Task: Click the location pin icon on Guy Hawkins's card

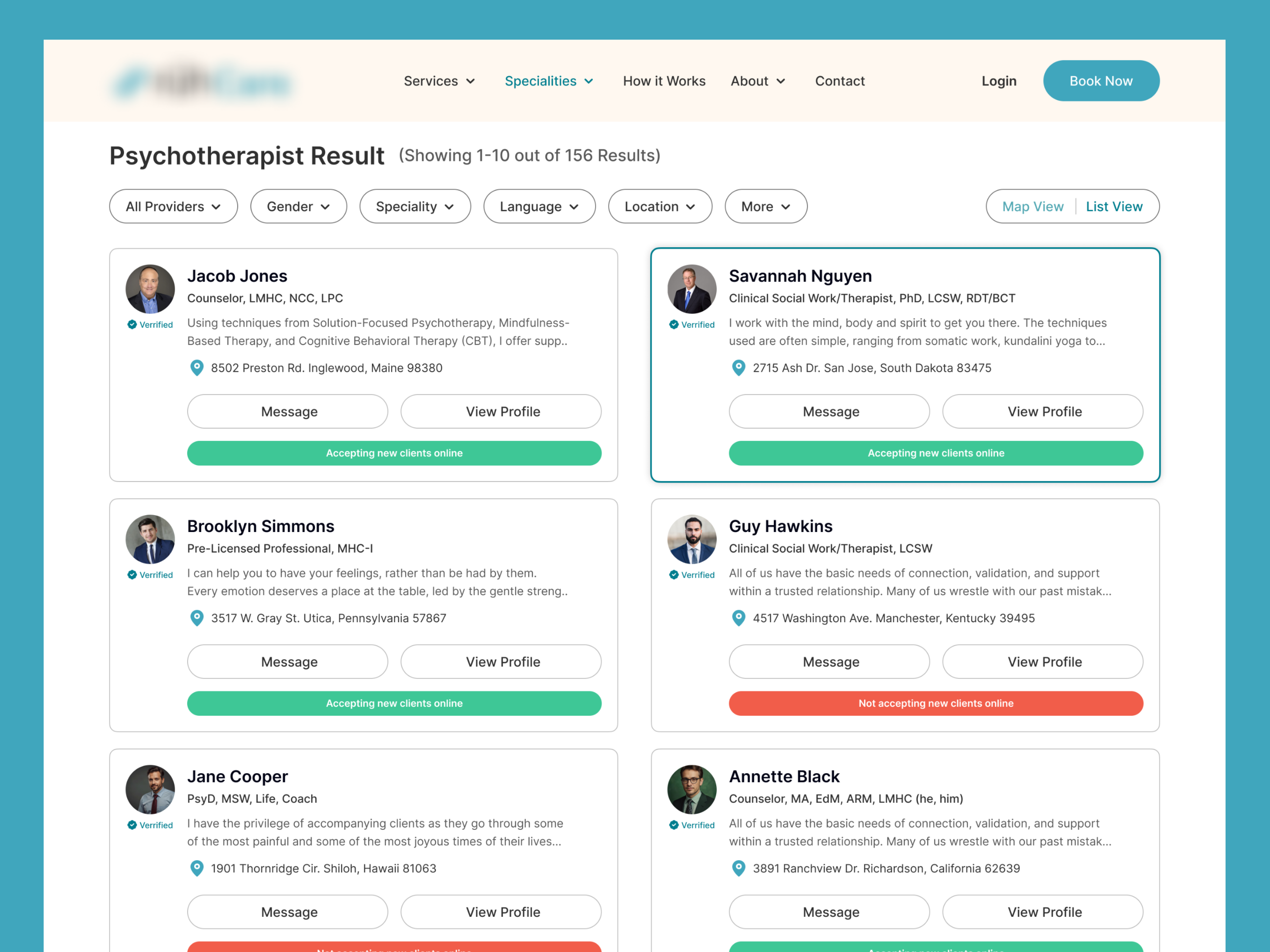Action: click(x=738, y=618)
